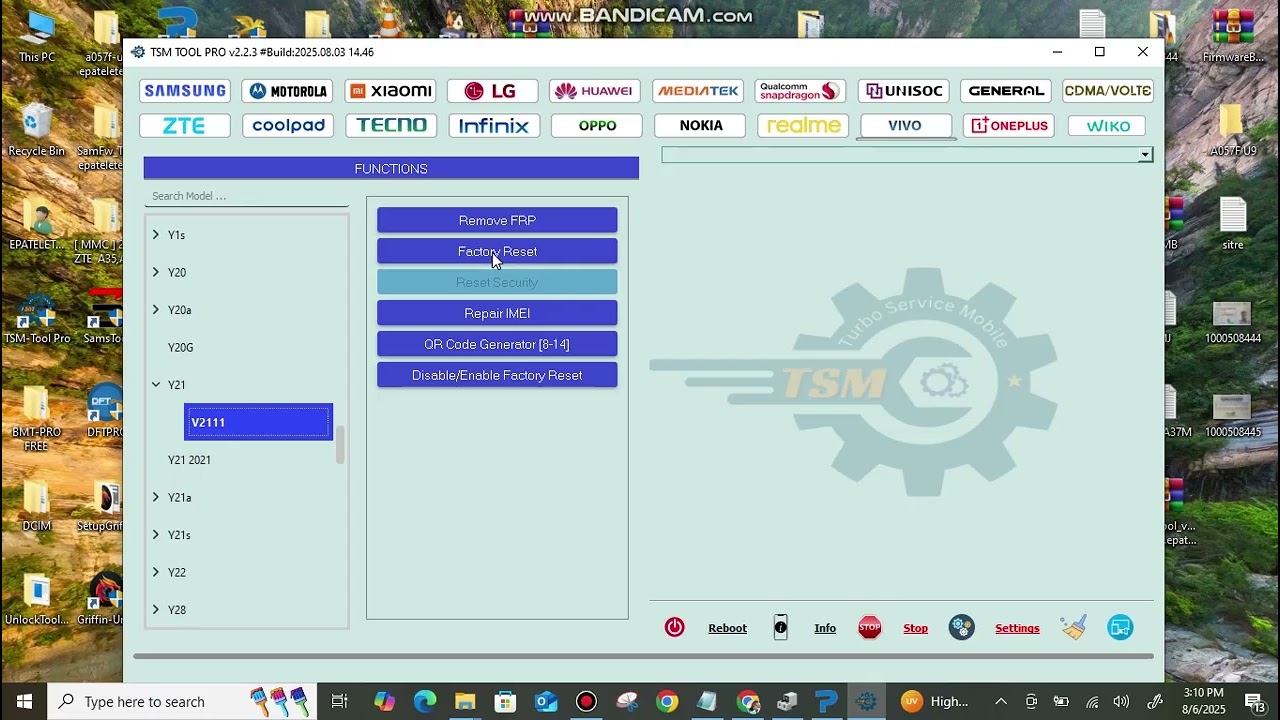Expand the Y28 model node
Viewport: 1280px width, 720px height.
click(x=156, y=610)
